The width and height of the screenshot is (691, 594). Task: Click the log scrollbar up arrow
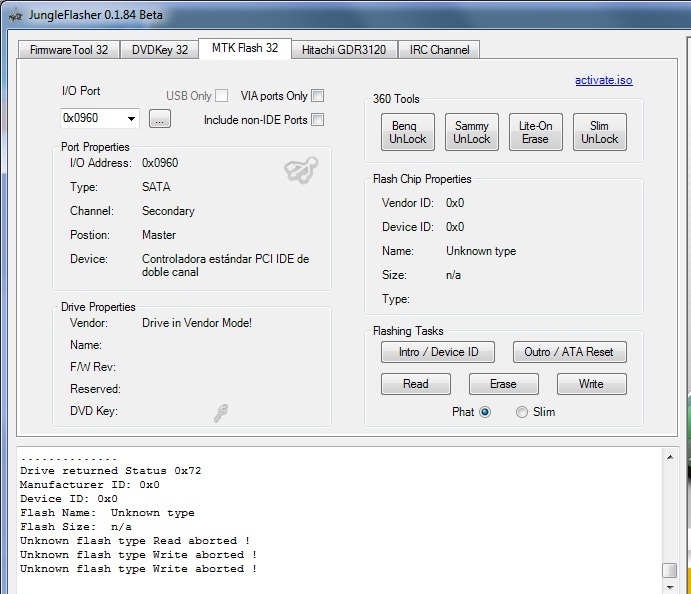pos(669,456)
